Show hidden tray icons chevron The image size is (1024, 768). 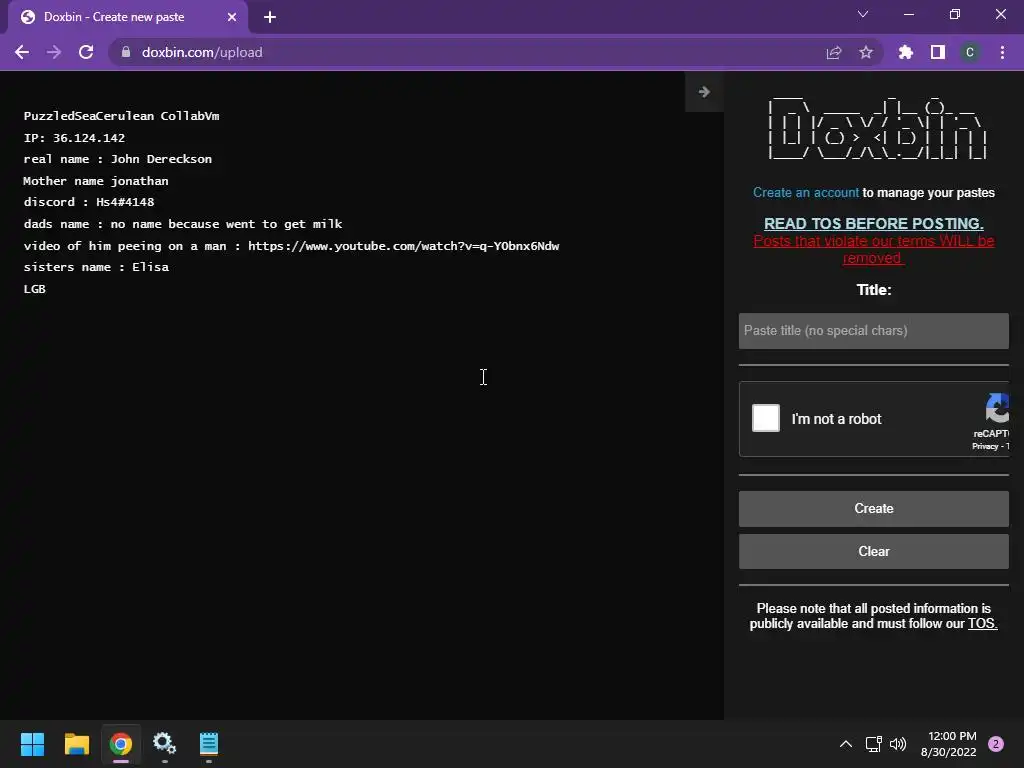(x=846, y=744)
